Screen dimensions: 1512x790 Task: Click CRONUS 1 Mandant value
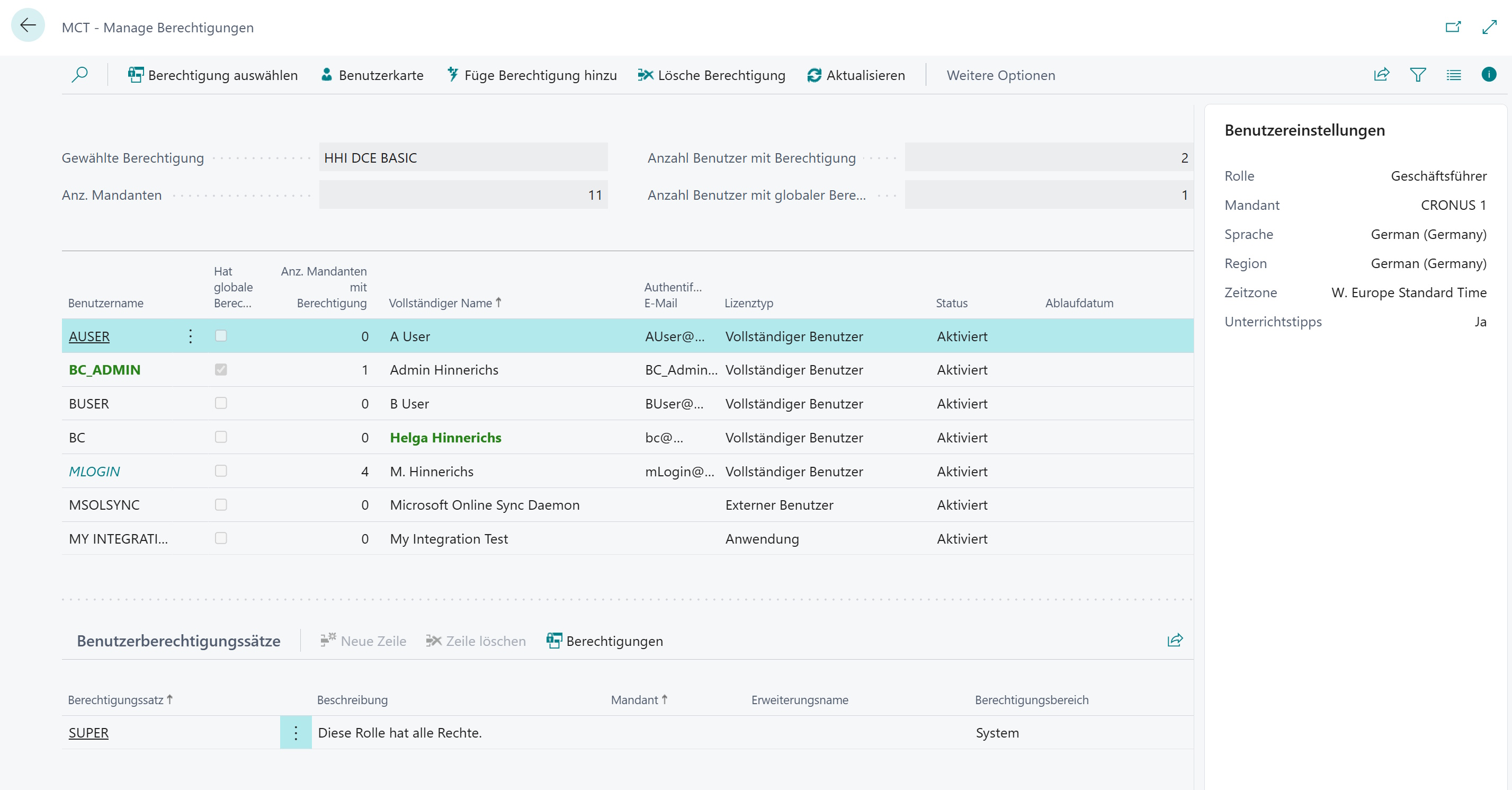(x=1453, y=205)
